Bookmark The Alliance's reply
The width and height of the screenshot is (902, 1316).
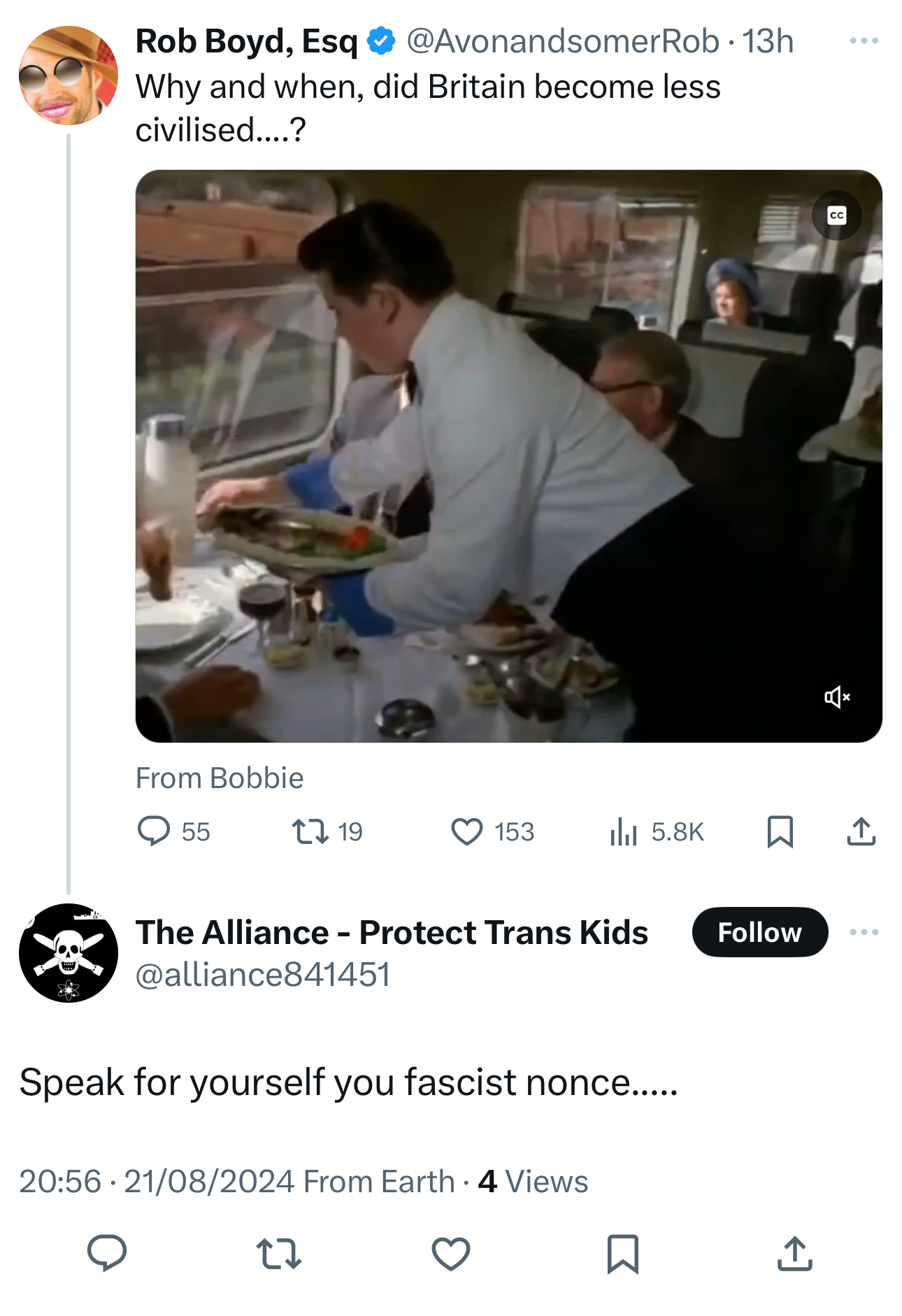tap(623, 1252)
